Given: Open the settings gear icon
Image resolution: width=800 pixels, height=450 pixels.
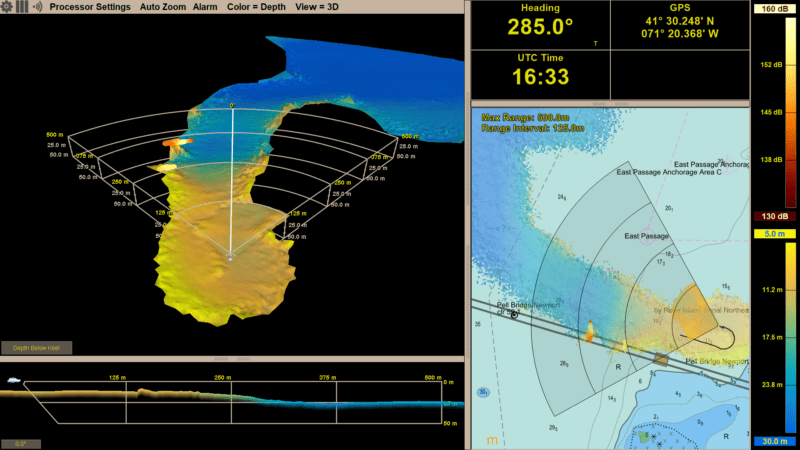Looking at the screenshot, I should coord(6,6).
